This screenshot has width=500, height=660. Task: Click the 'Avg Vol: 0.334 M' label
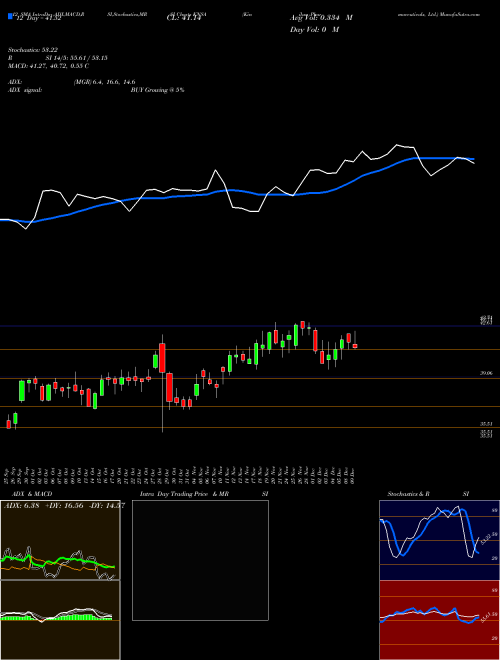point(321,18)
